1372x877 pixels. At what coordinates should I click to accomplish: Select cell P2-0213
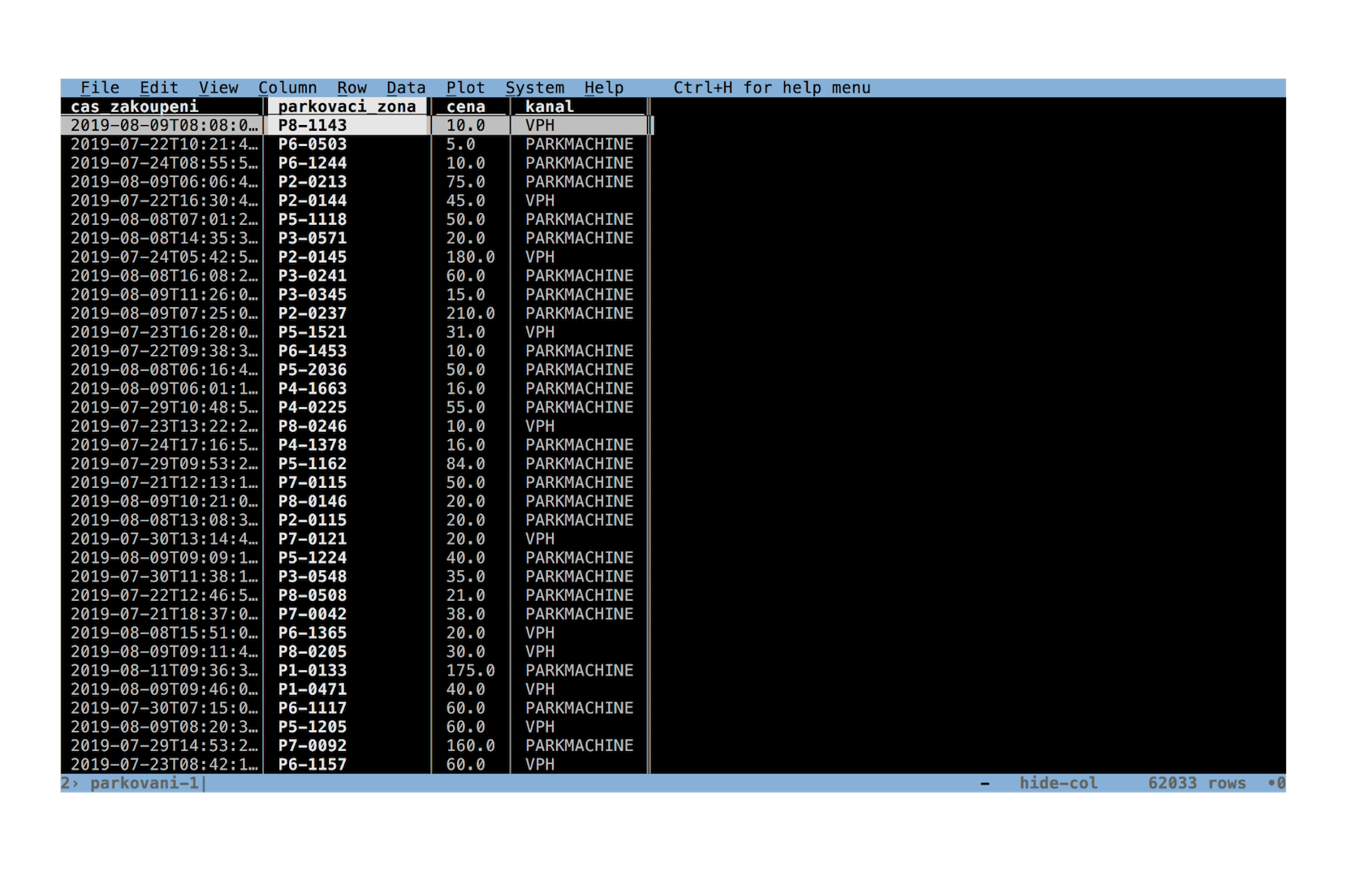pyautogui.click(x=313, y=182)
